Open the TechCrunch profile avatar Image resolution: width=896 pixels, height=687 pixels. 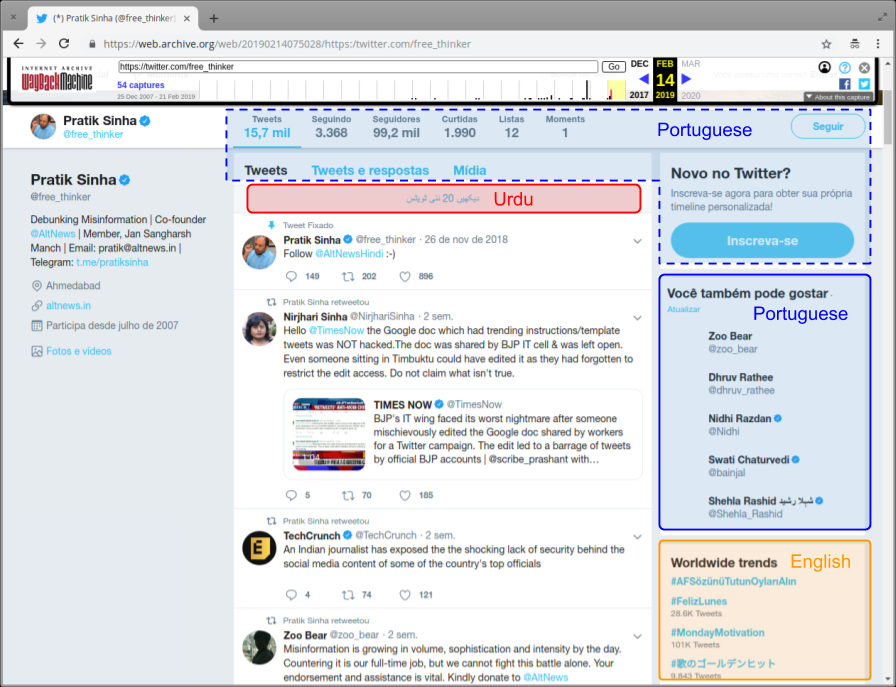259,548
